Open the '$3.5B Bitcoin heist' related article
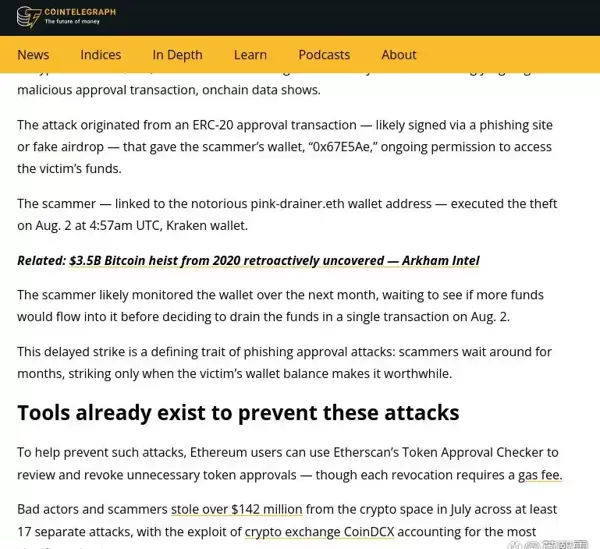The image size is (600, 549). pyautogui.click(x=274, y=261)
